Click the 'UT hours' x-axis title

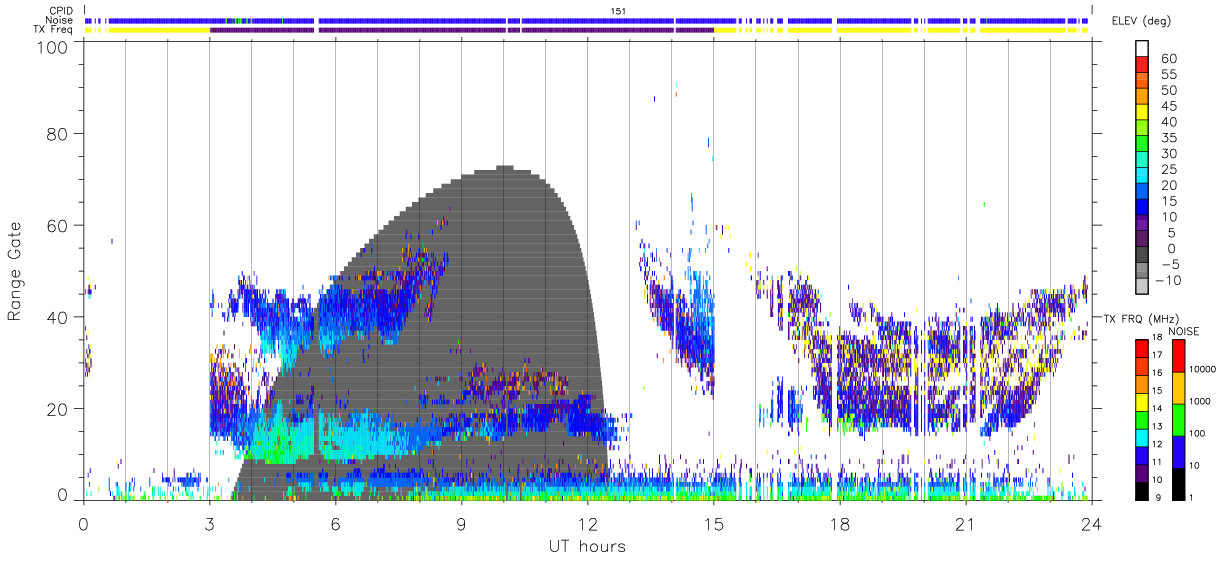pyautogui.click(x=587, y=547)
